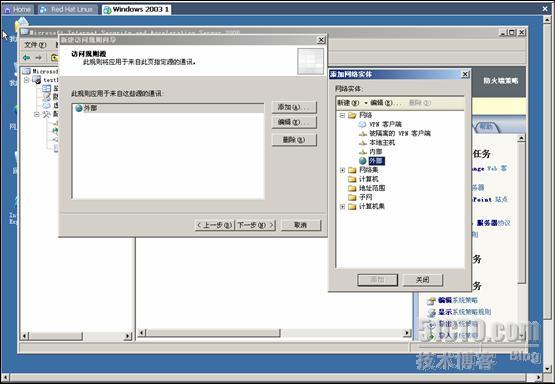Click the back arrow toolbar icon
The width and height of the screenshot is (555, 384).
(x=26, y=57)
